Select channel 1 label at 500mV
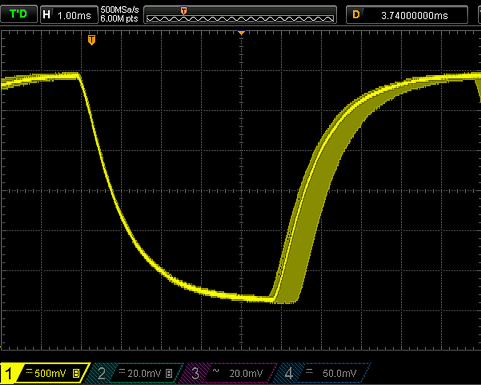Image resolution: width=481 pixels, height=385 pixels. [x=45, y=373]
